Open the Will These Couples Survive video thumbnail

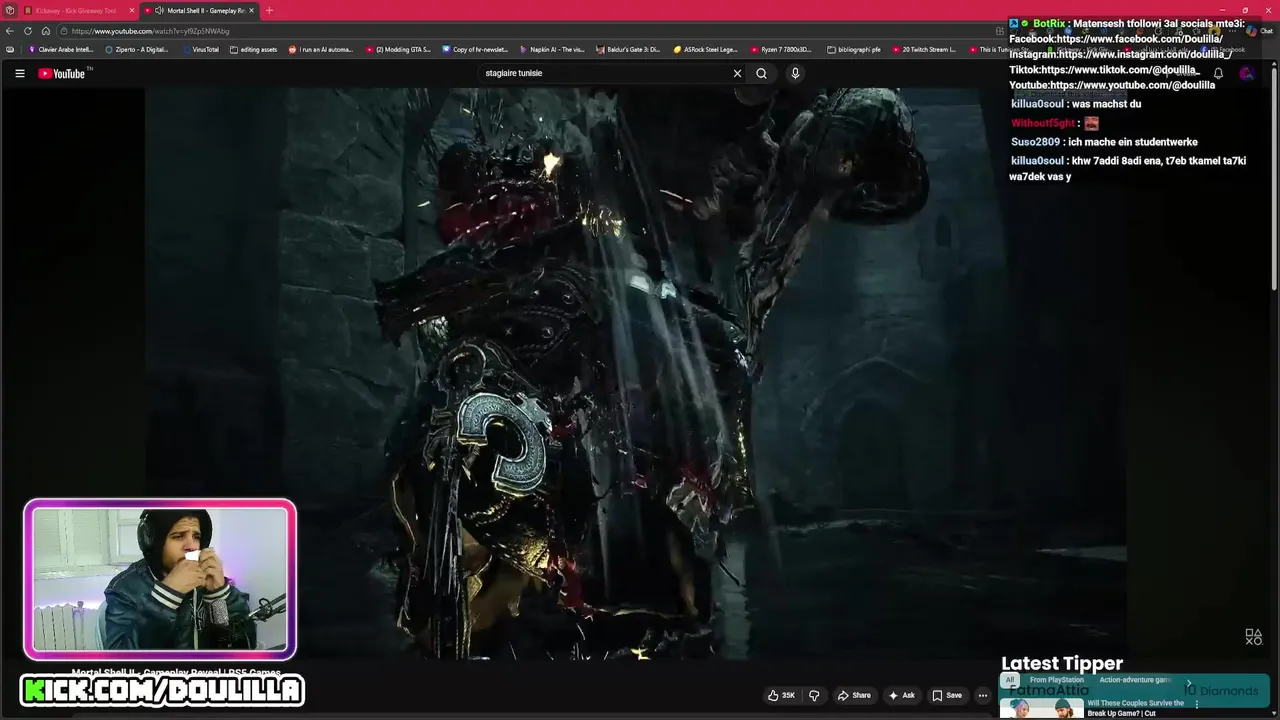tap(1041, 709)
